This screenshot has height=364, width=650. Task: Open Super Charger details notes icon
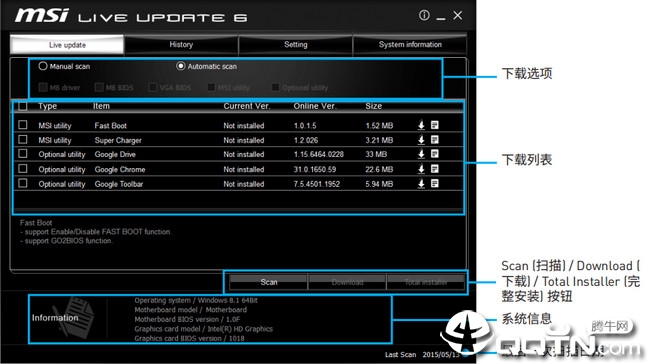click(434, 139)
